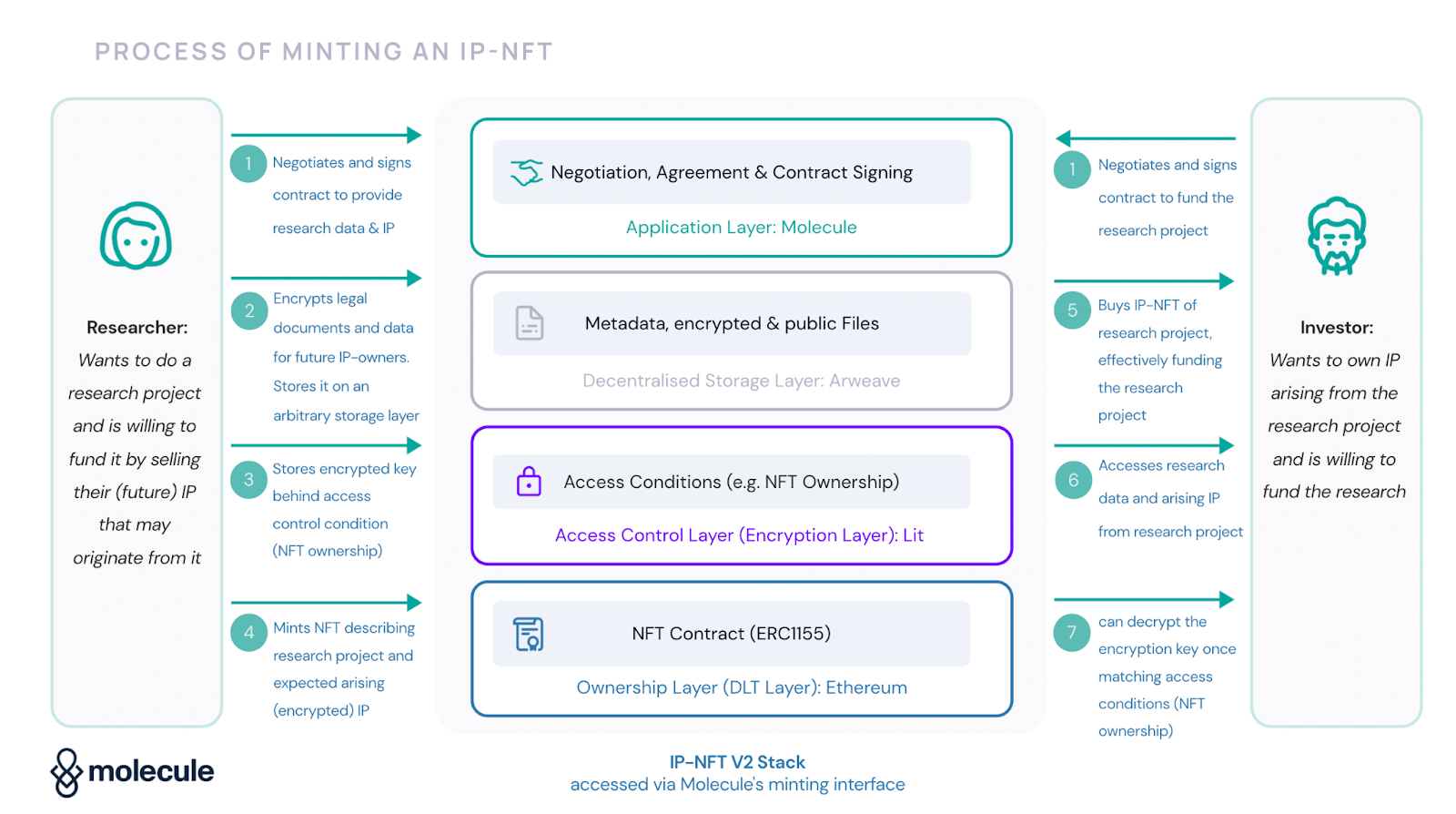Select the investor step 5 circle

(1072, 310)
